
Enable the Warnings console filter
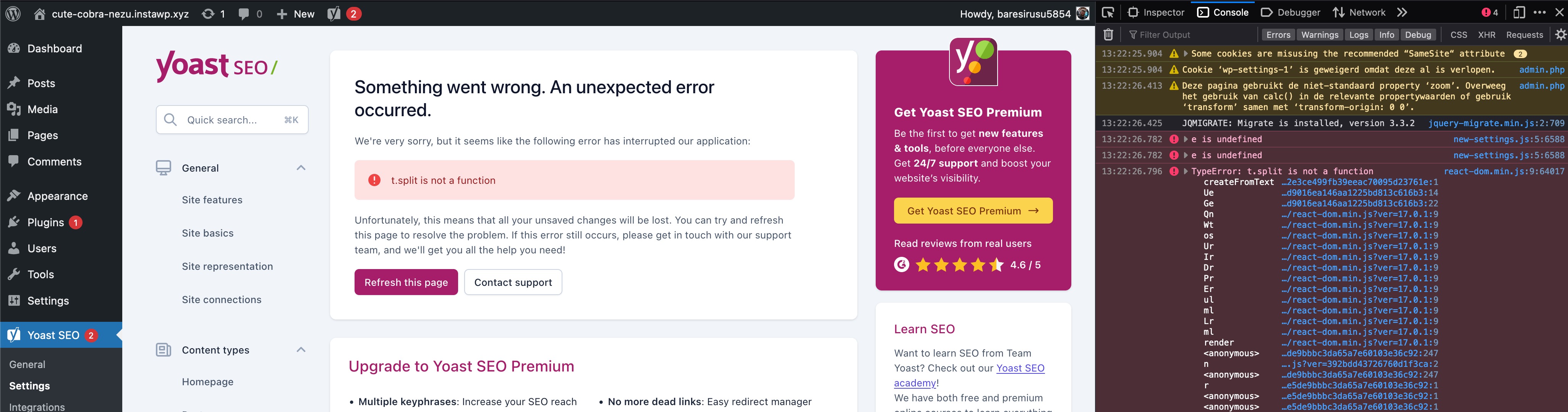[1320, 35]
